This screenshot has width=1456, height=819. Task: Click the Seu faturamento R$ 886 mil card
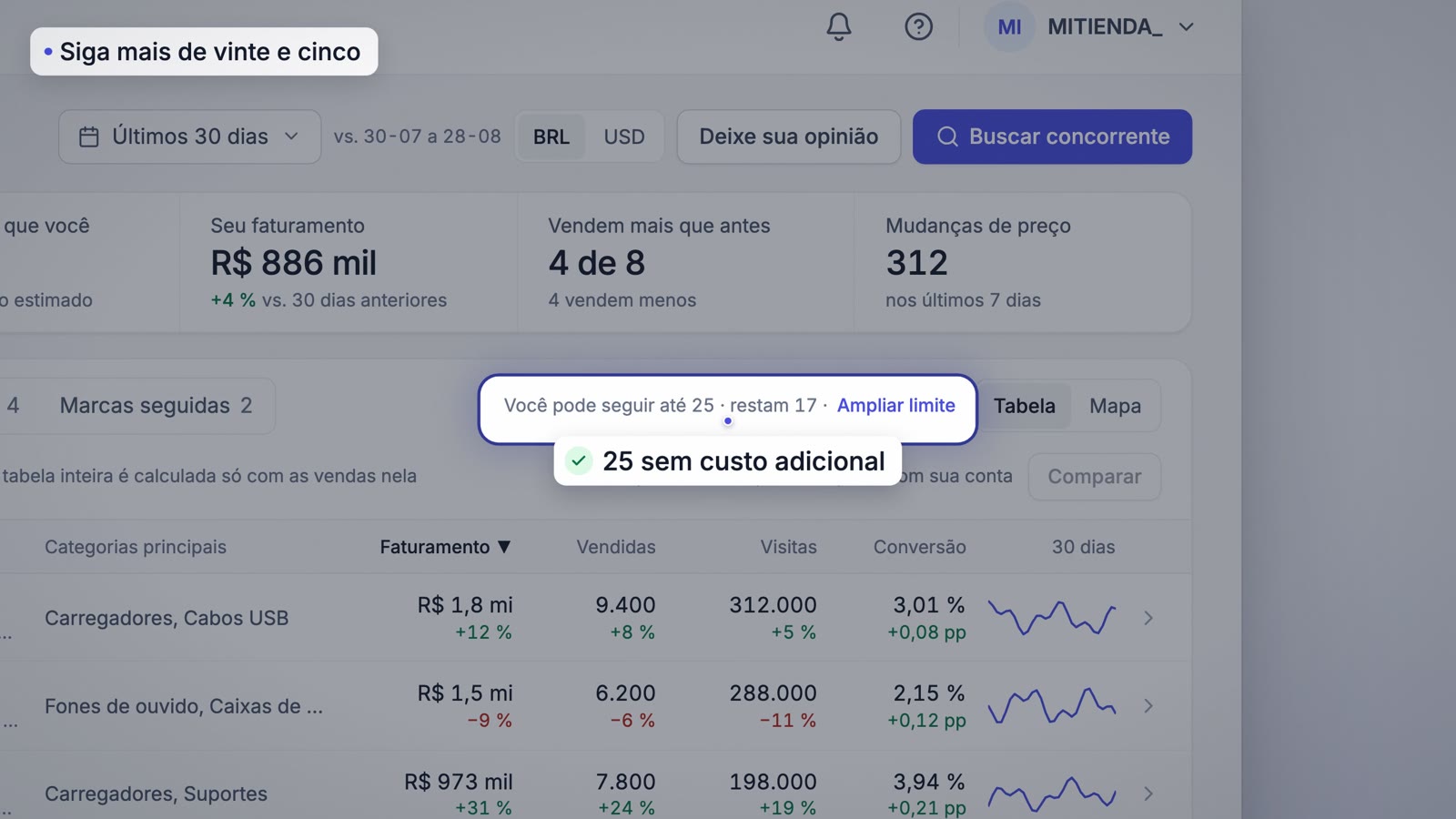click(x=349, y=262)
